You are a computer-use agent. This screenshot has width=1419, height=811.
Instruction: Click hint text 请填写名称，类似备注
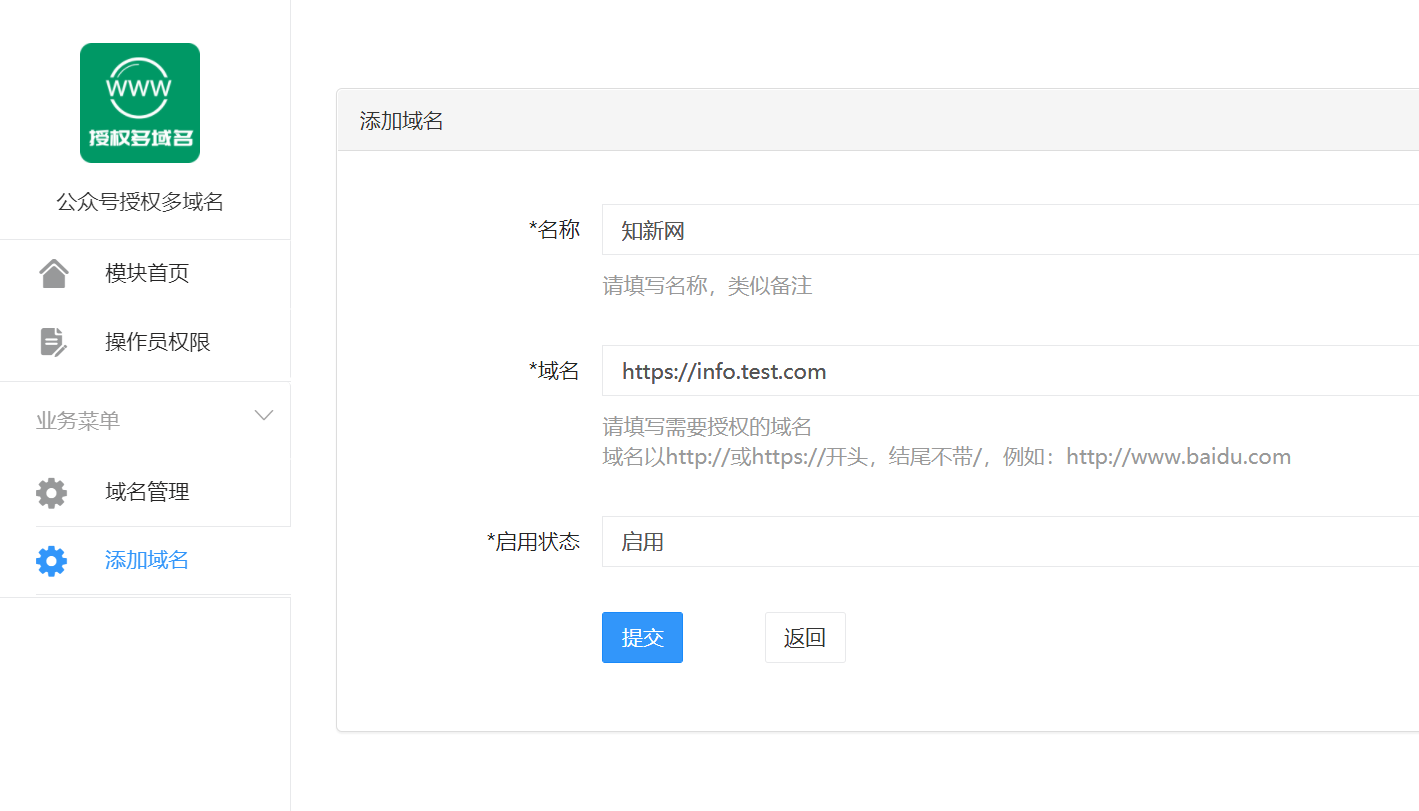point(707,286)
